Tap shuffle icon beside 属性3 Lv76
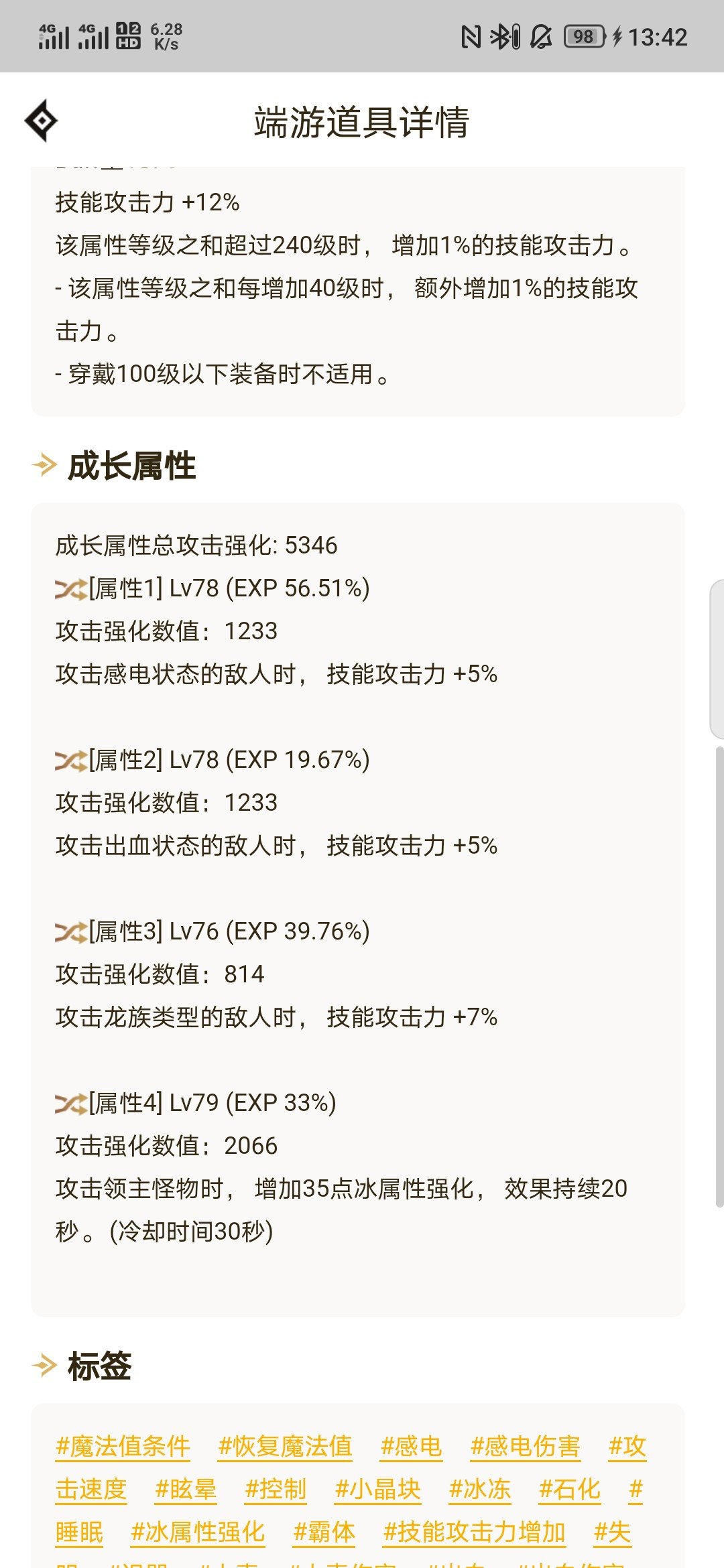 click(x=71, y=932)
